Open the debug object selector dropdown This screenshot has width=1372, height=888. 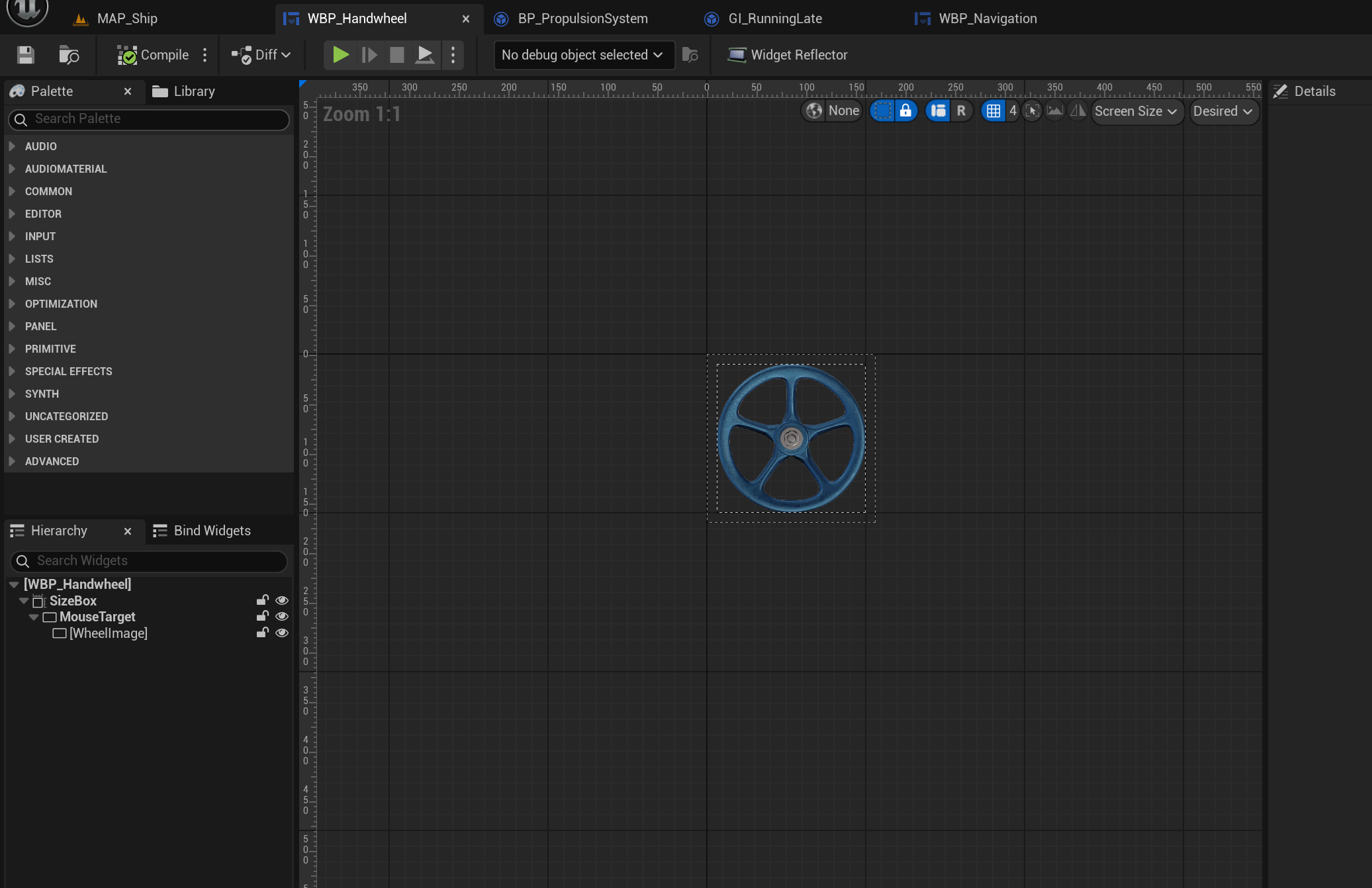coord(584,55)
